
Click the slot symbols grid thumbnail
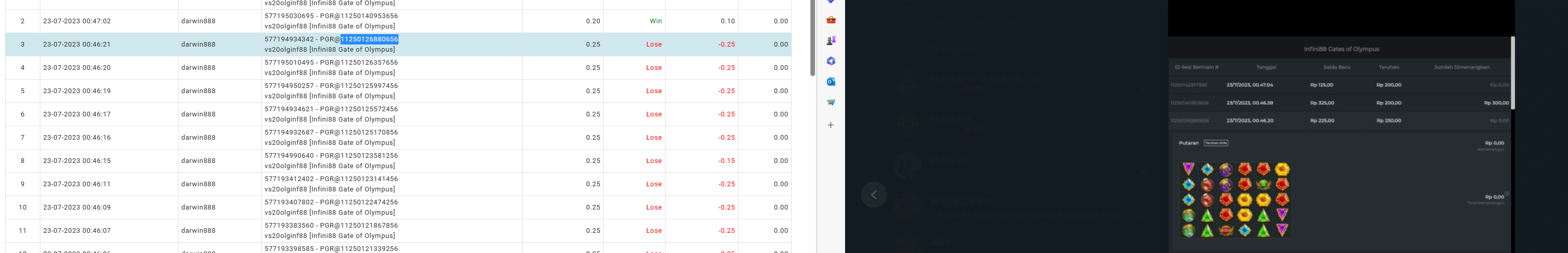1235,200
